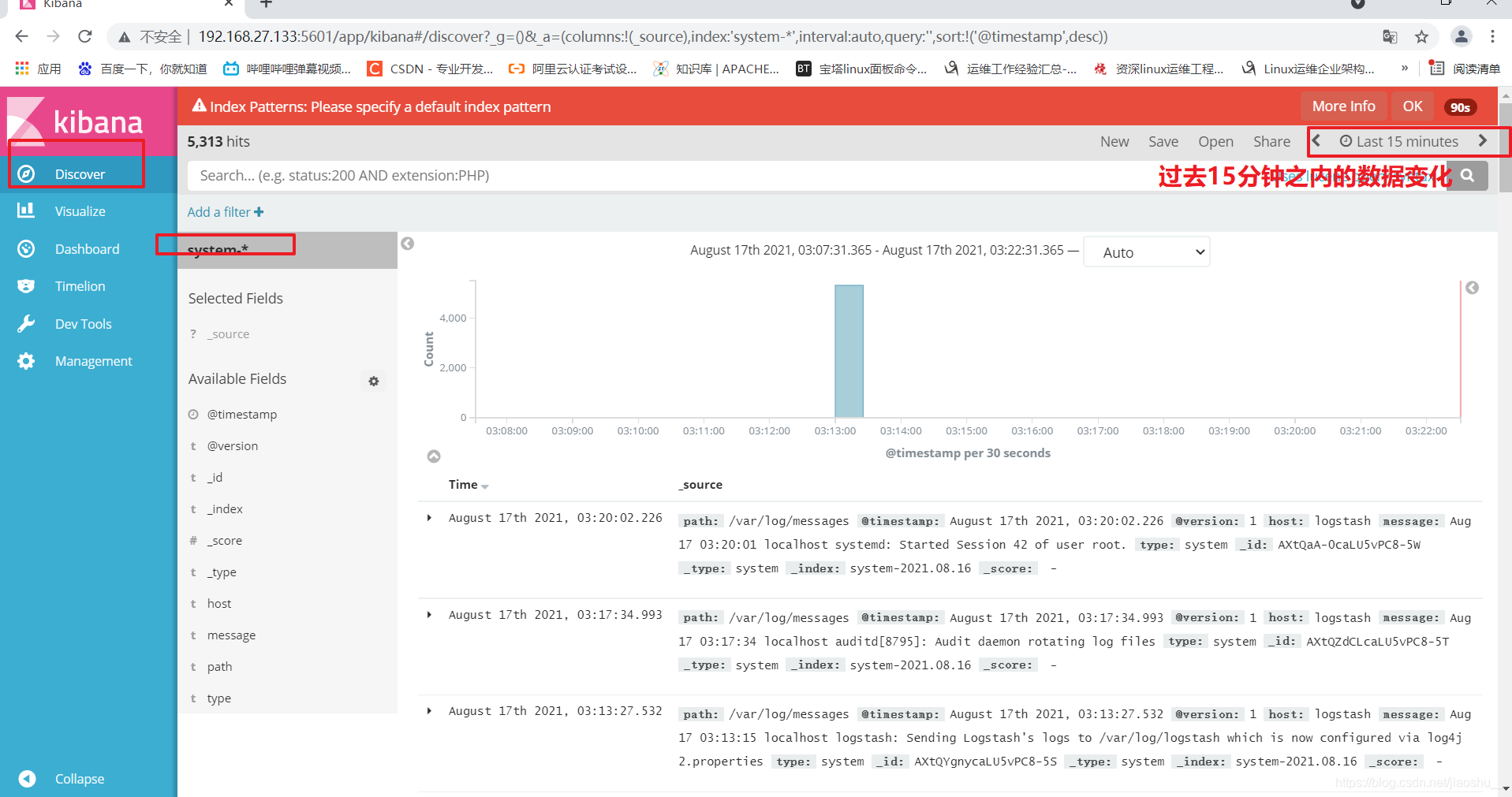Select the _score field

(x=224, y=541)
